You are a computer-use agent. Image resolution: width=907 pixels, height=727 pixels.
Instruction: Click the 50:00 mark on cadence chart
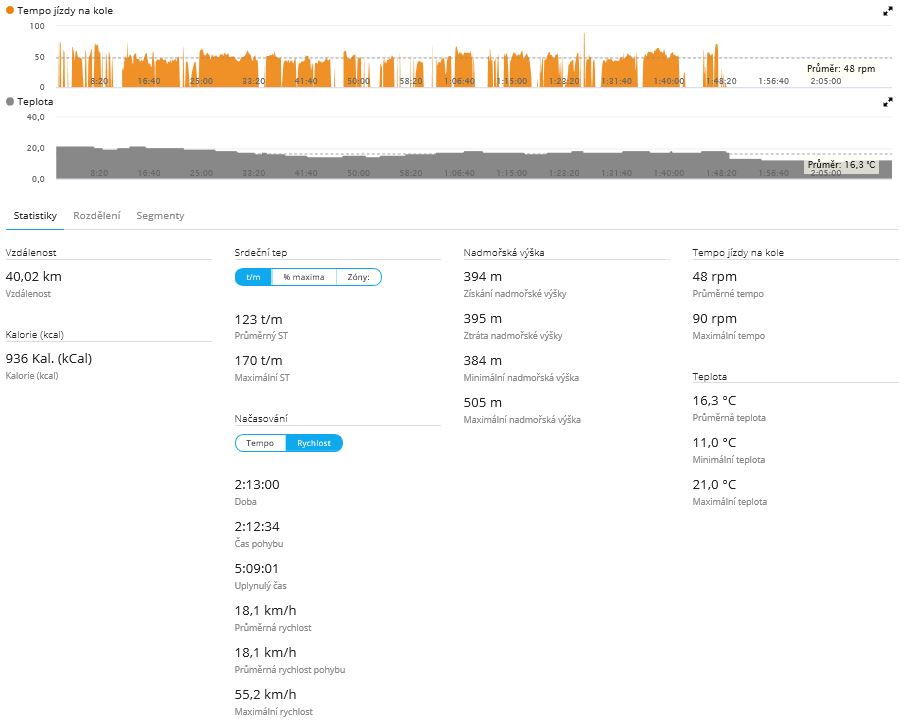coord(358,80)
